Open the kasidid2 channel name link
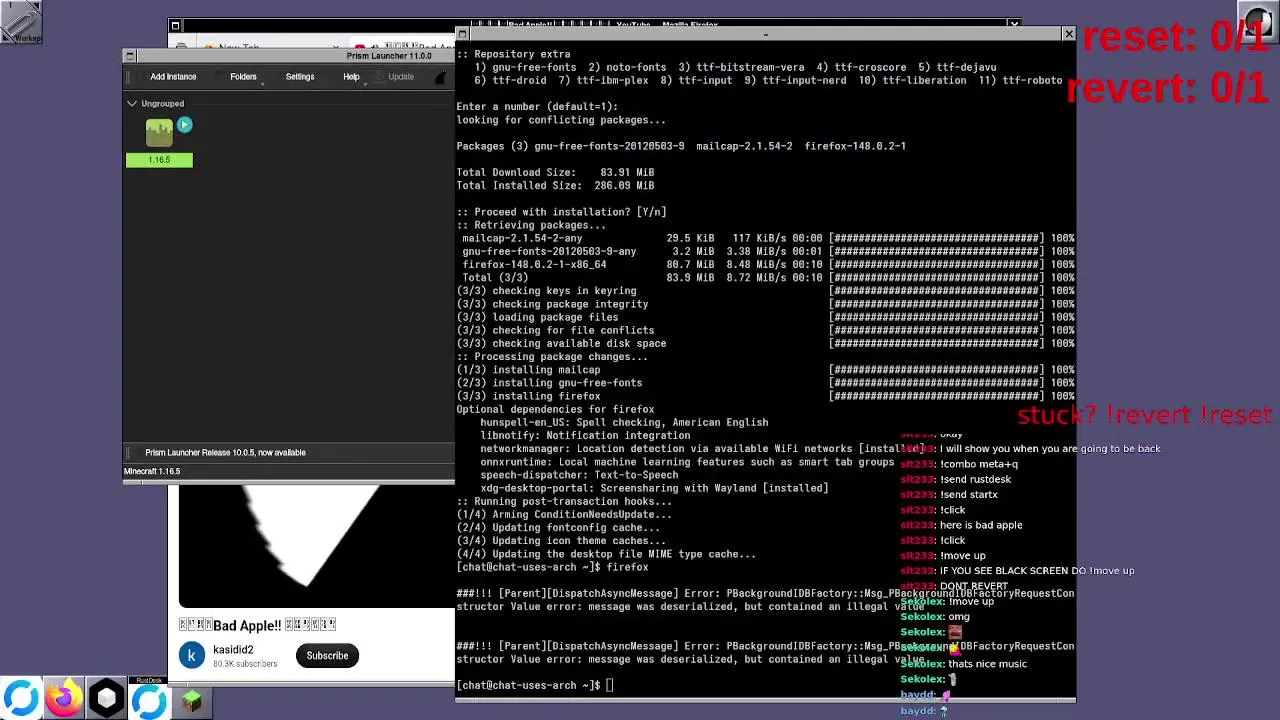The width and height of the screenshot is (1280, 720). (233, 649)
